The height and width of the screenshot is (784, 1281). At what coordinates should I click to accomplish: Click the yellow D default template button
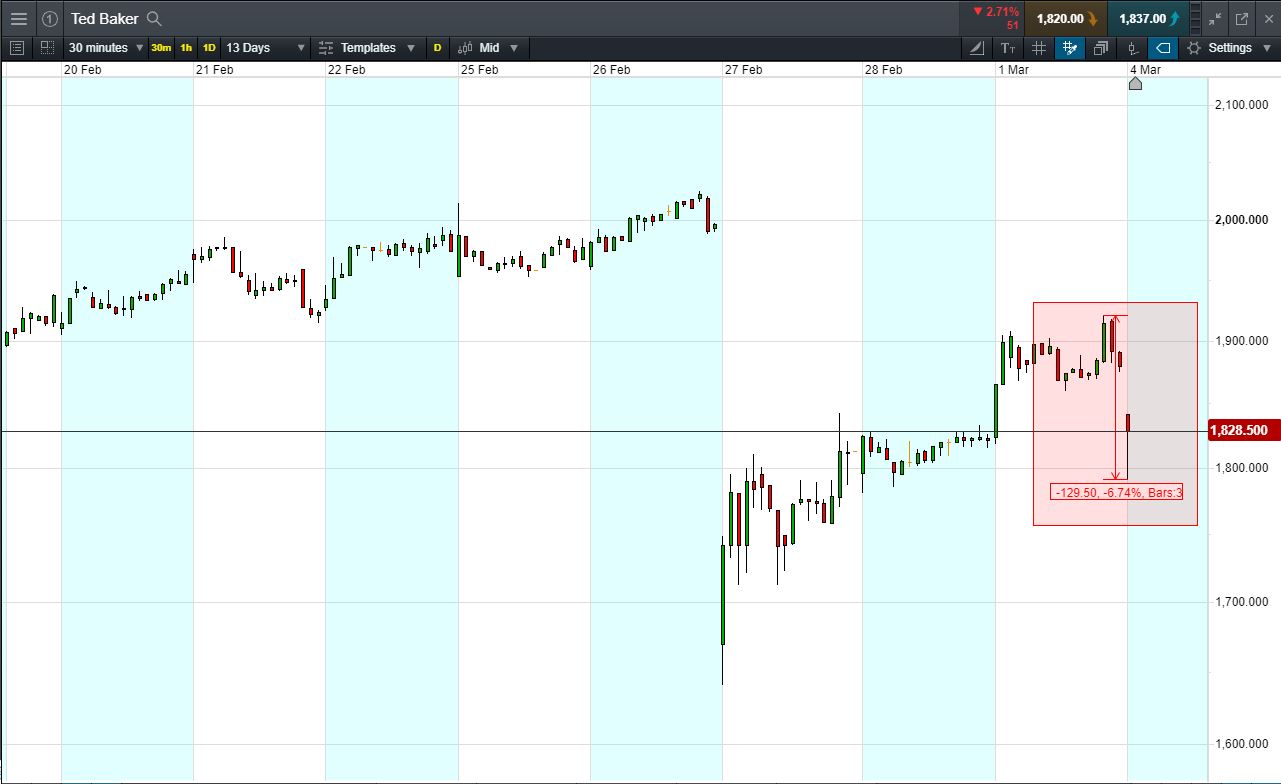pos(437,47)
